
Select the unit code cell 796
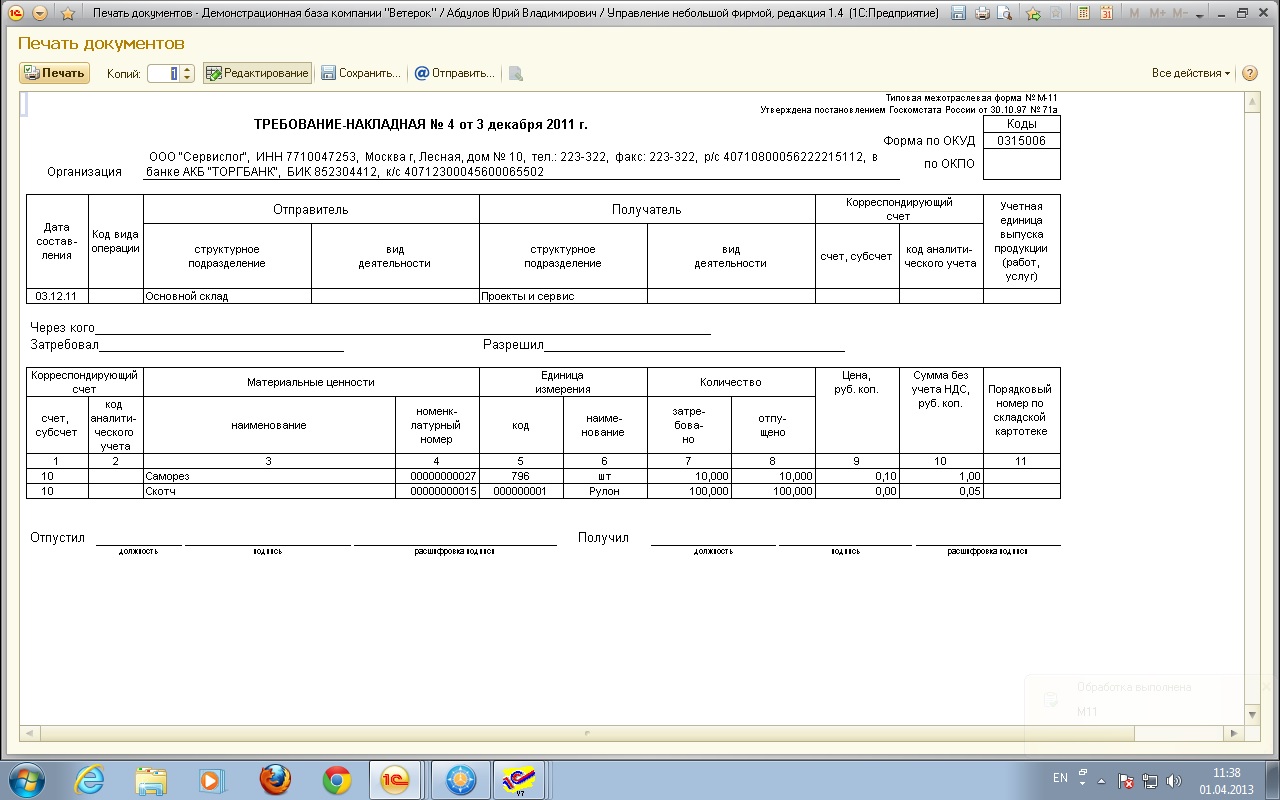(x=521, y=476)
